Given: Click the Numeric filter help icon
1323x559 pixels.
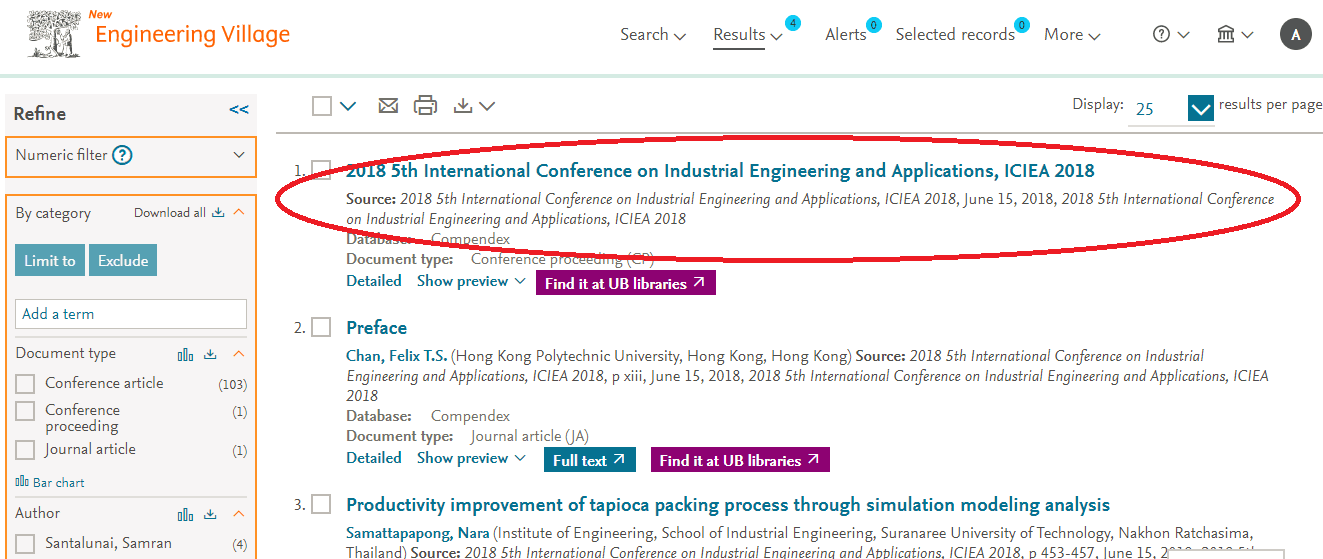Looking at the screenshot, I should click(x=122, y=155).
